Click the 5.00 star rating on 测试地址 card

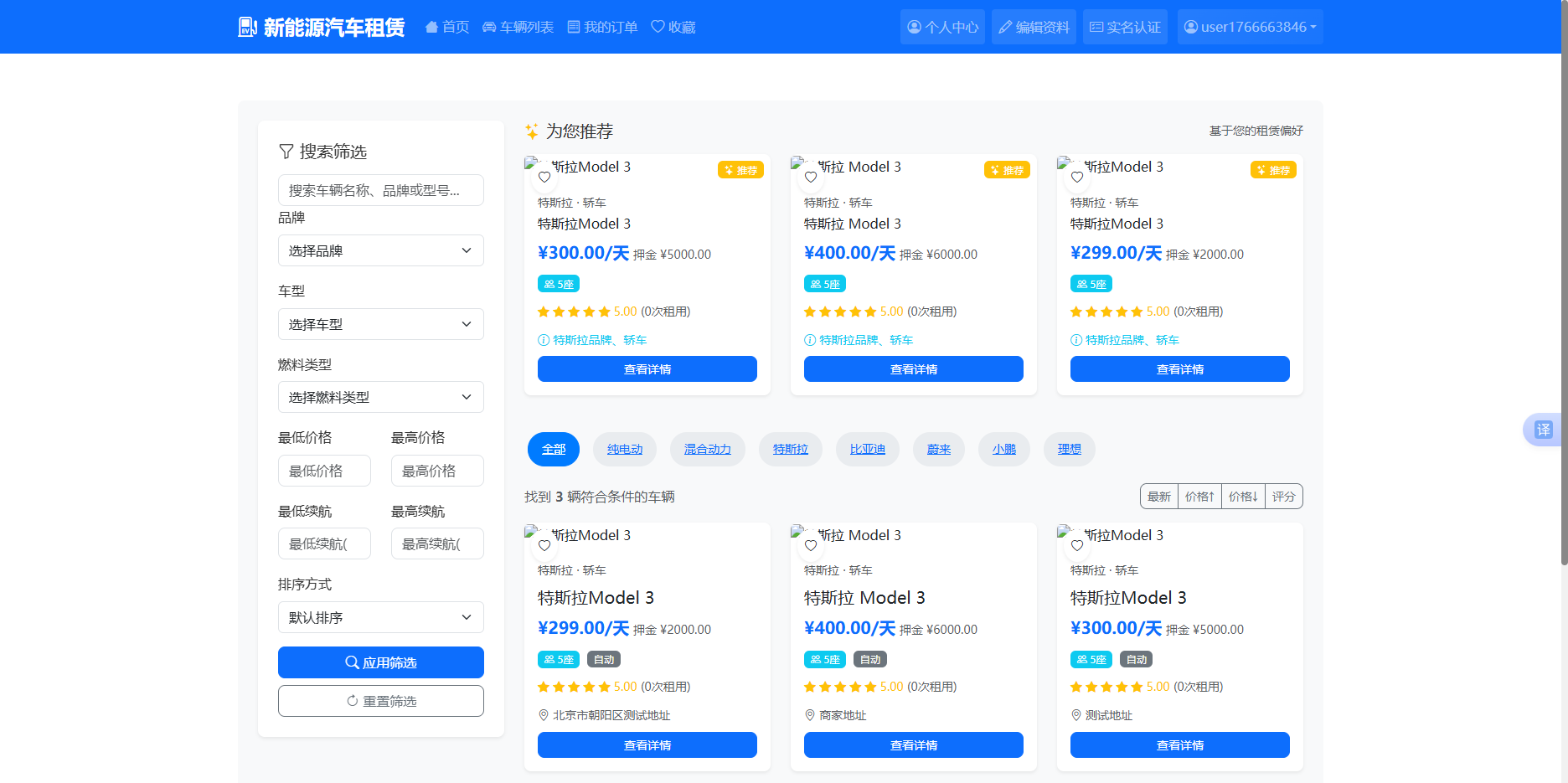click(x=1120, y=687)
